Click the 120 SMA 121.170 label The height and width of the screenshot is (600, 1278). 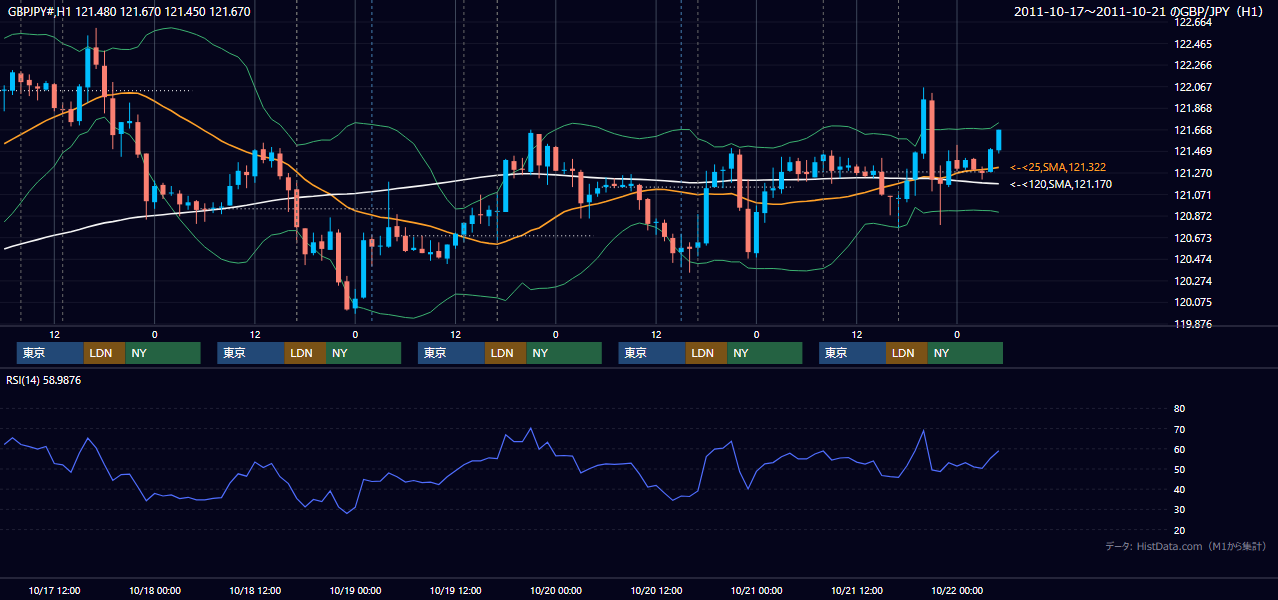point(1061,184)
